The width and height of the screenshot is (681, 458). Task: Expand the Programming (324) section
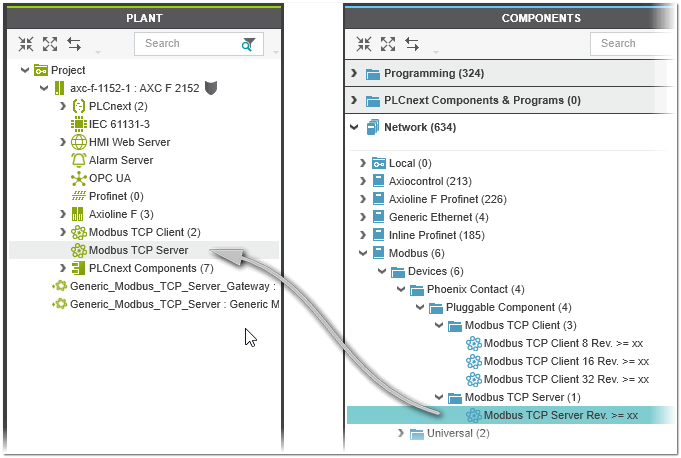pyautogui.click(x=355, y=73)
